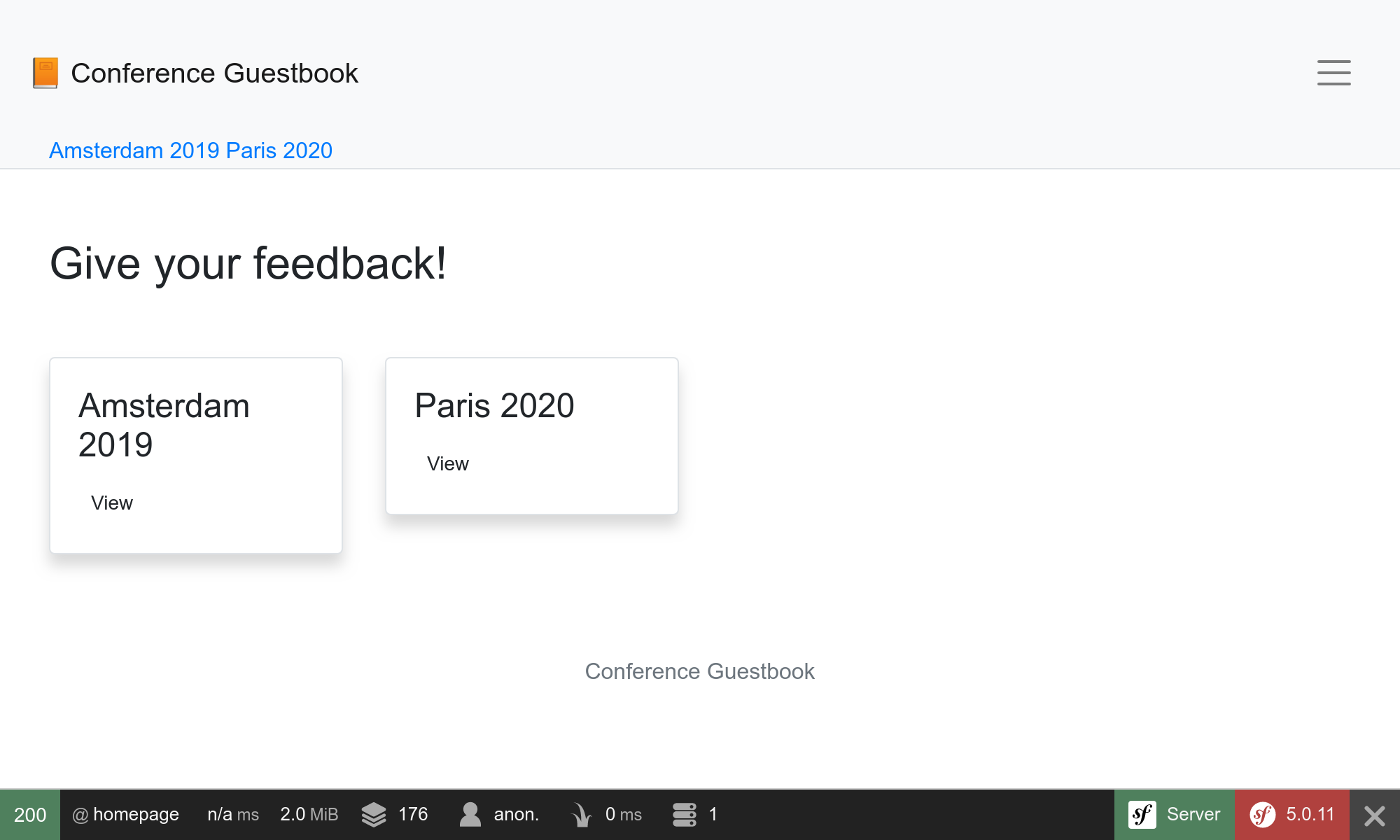Click the Symfony Server logo icon
1400x840 pixels.
point(1142,815)
